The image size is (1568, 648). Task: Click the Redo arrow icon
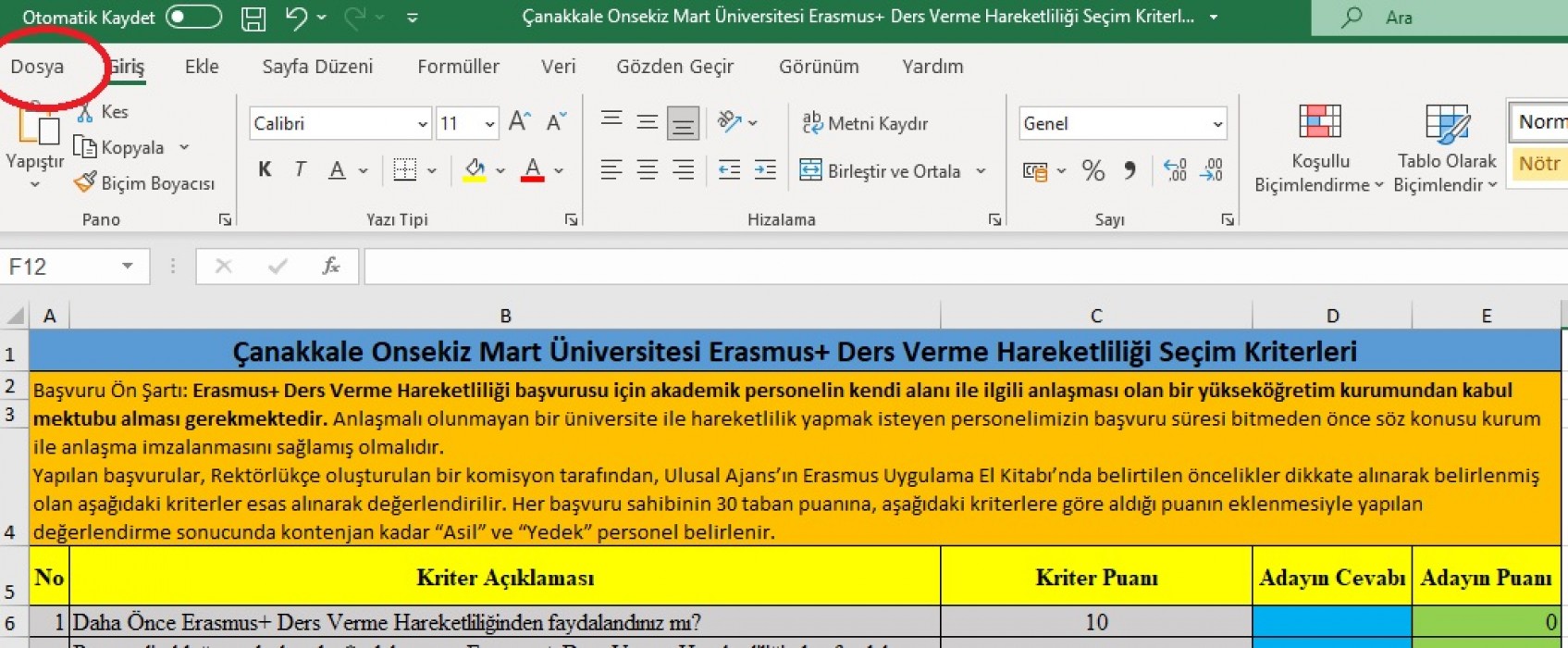(355, 18)
